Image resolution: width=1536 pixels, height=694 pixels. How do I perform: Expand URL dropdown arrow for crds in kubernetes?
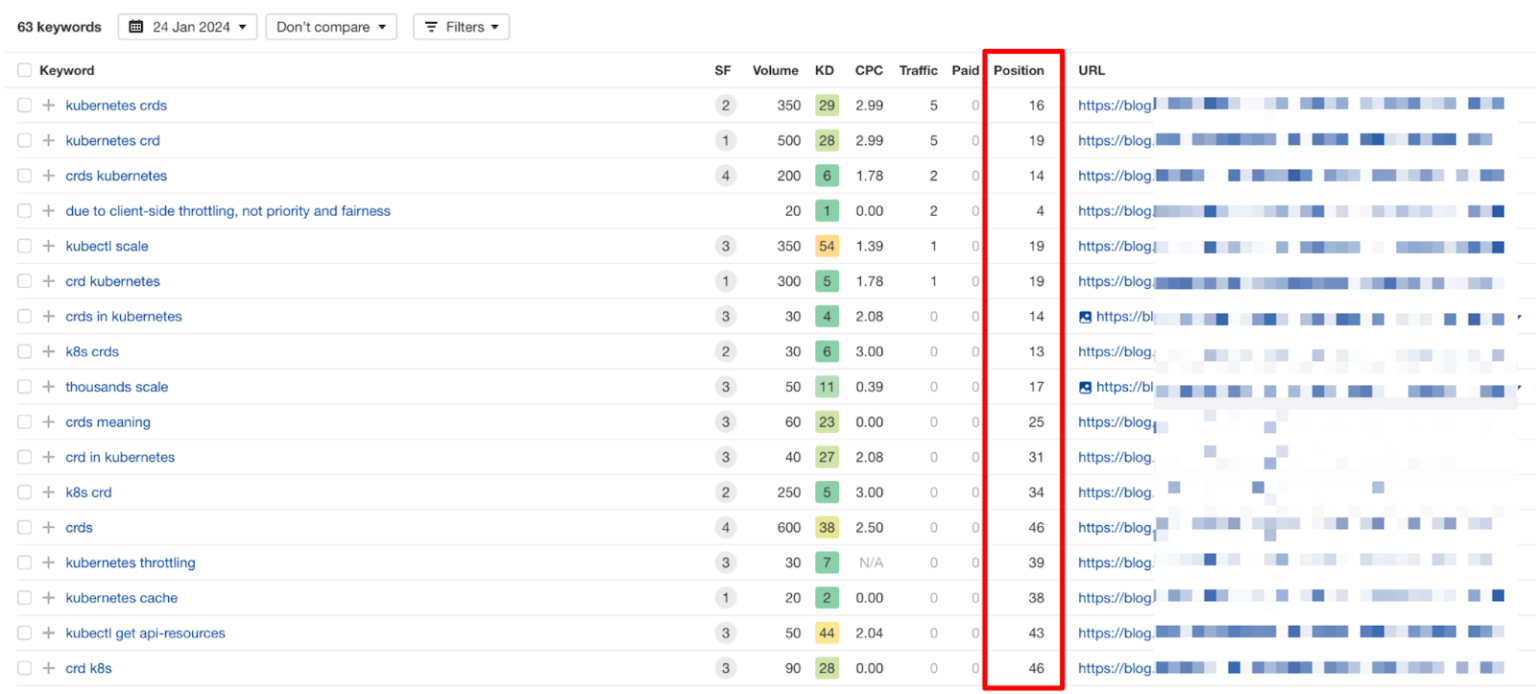[1519, 316]
